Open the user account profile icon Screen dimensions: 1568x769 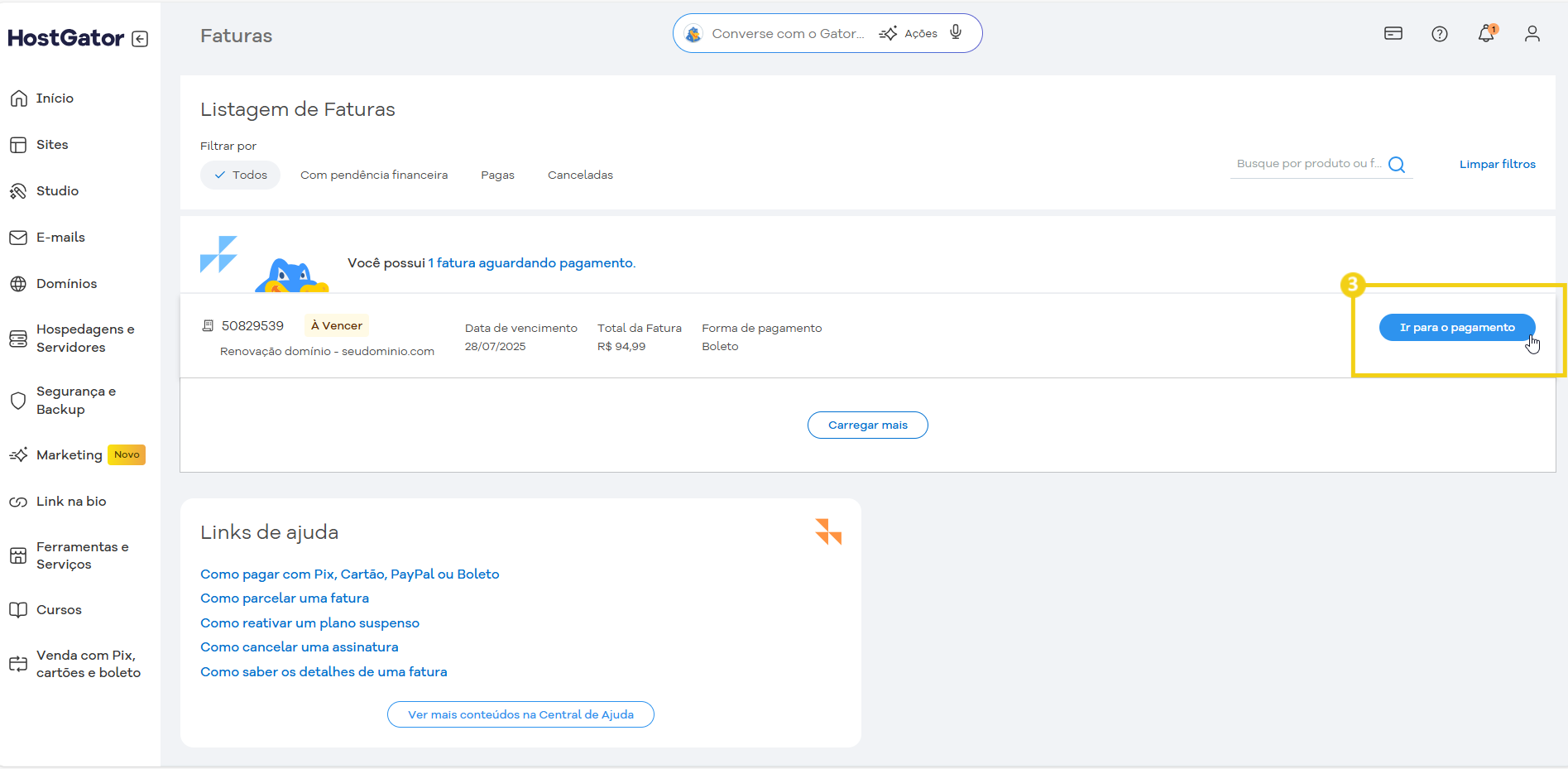coord(1532,34)
